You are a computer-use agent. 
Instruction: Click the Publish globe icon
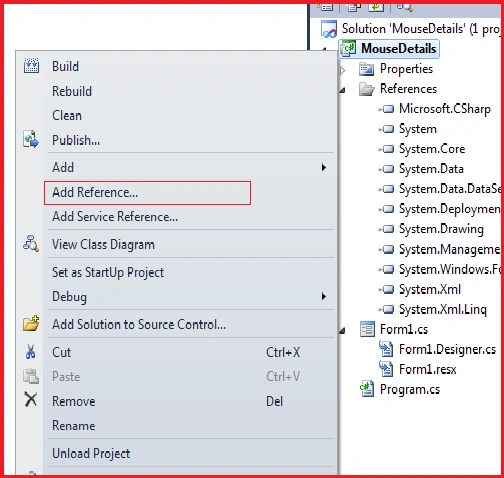click(x=31, y=139)
